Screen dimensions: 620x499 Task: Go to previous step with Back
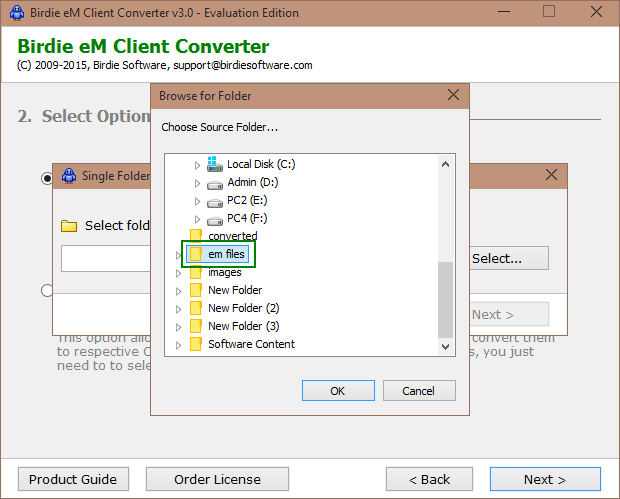coord(429,479)
